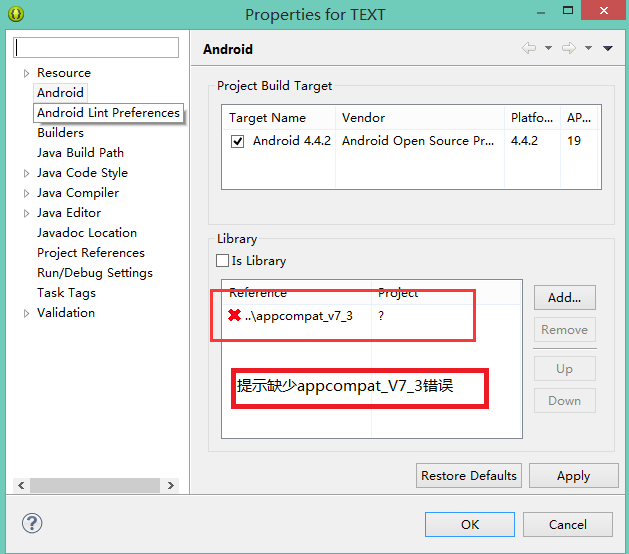Open the Project References page
This screenshot has width=629, height=554.
pos(91,253)
